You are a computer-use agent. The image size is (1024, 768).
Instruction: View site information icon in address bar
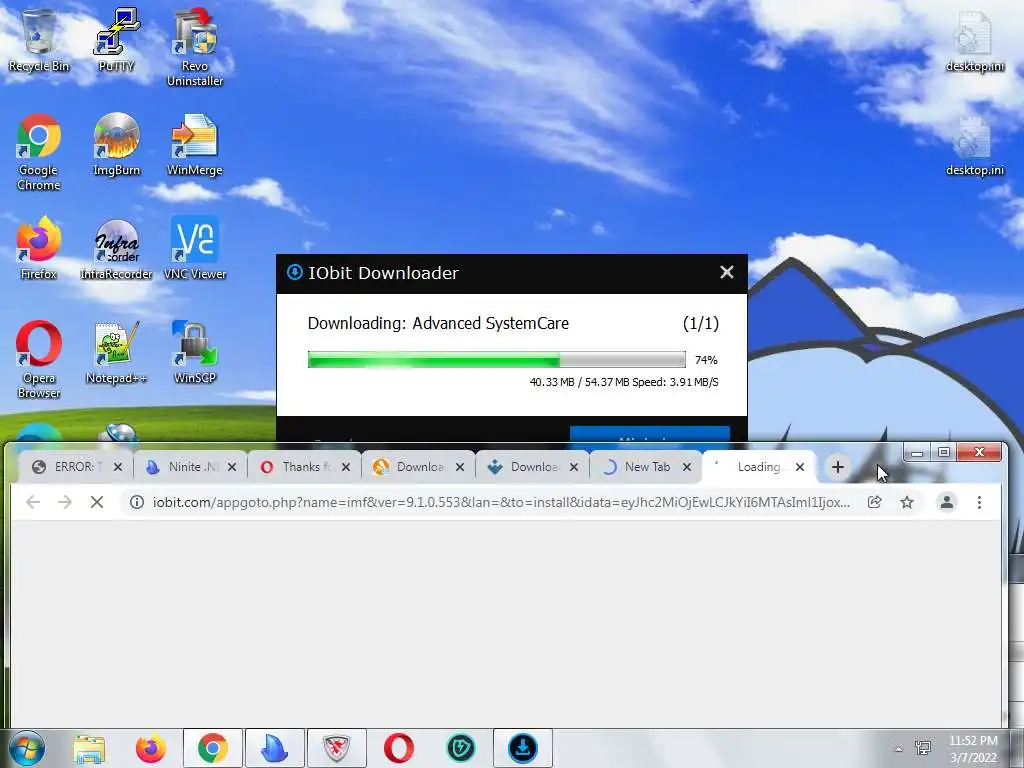[x=136, y=502]
